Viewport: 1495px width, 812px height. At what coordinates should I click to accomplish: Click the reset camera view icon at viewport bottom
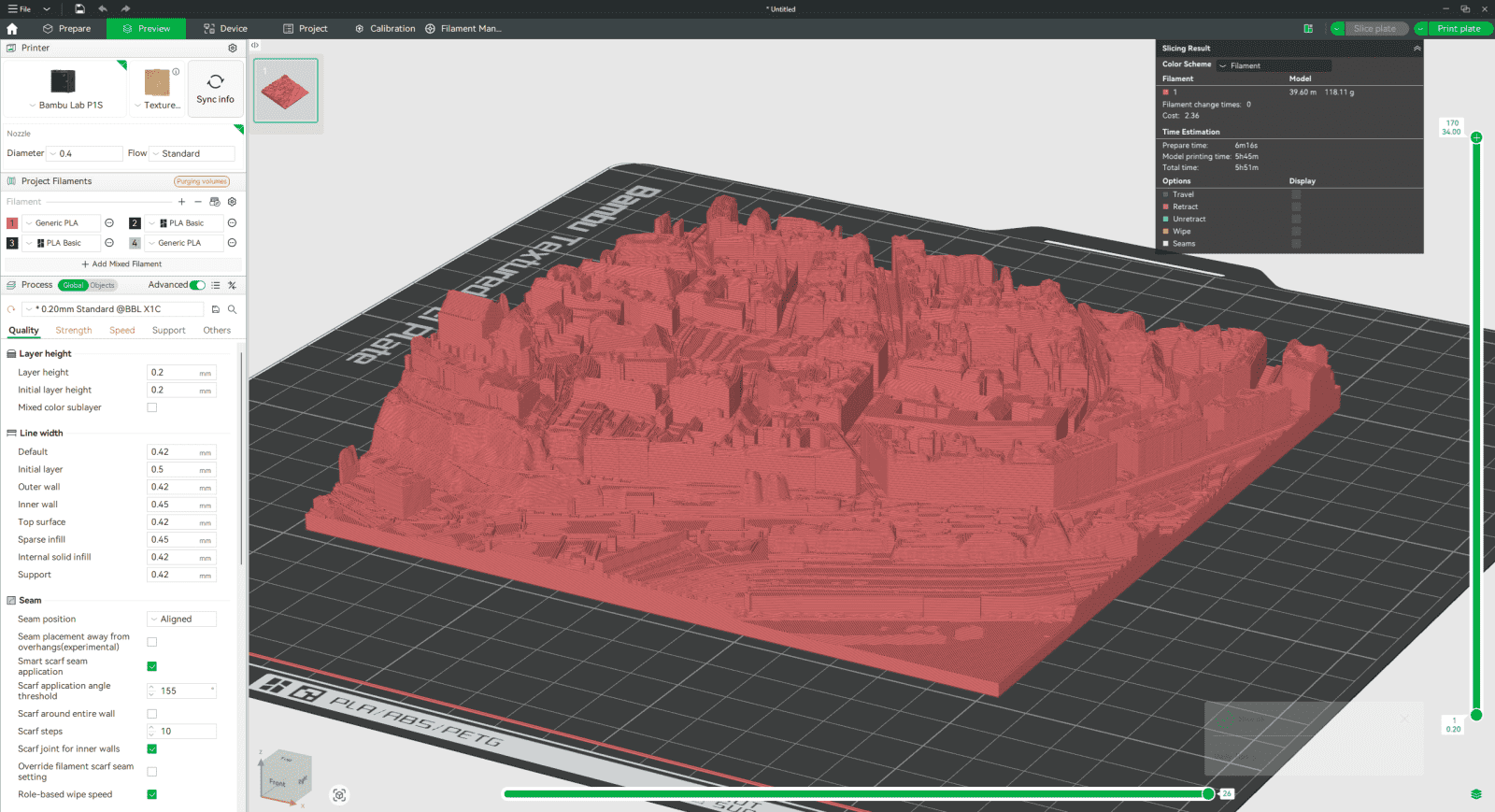pyautogui.click(x=339, y=795)
